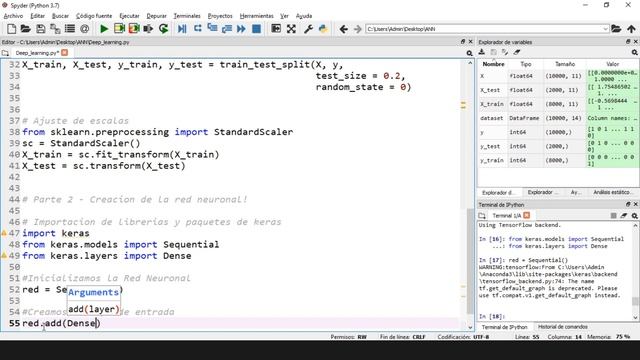Open editor options magnifier icon
The image size is (640, 360).
click(469, 53)
